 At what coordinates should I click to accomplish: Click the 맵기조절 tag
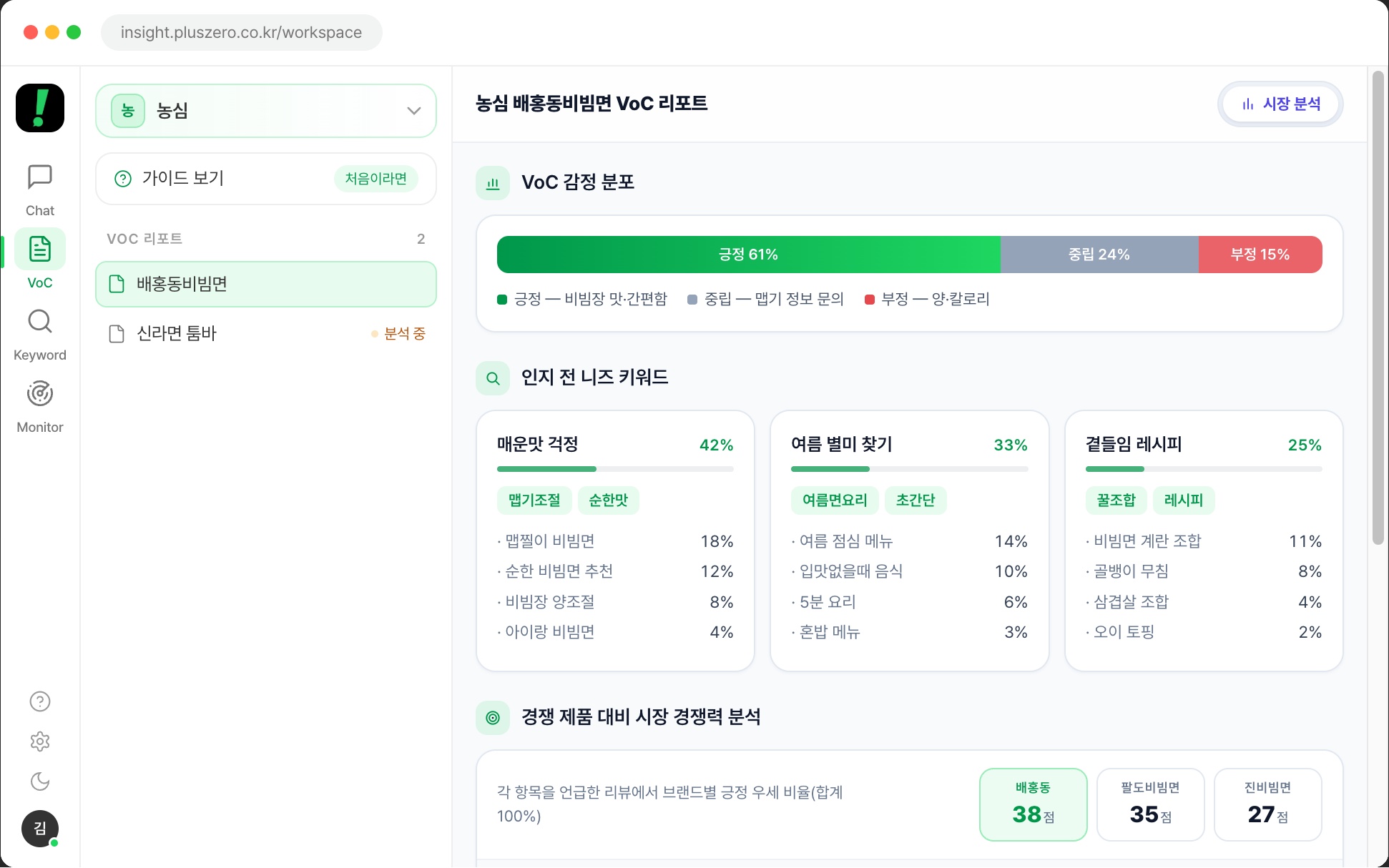pyautogui.click(x=534, y=500)
